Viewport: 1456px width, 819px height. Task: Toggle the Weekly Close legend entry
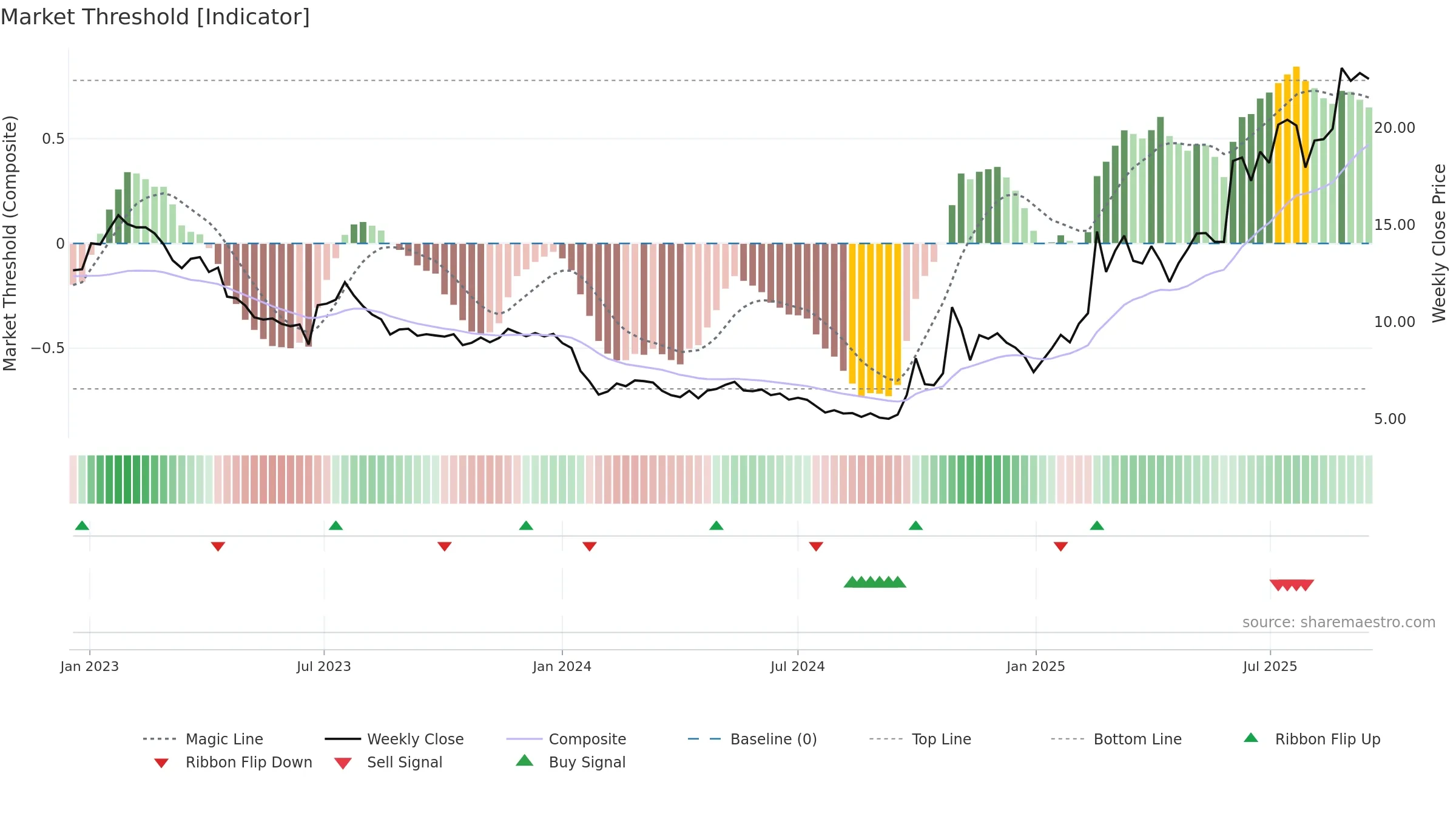click(x=394, y=739)
